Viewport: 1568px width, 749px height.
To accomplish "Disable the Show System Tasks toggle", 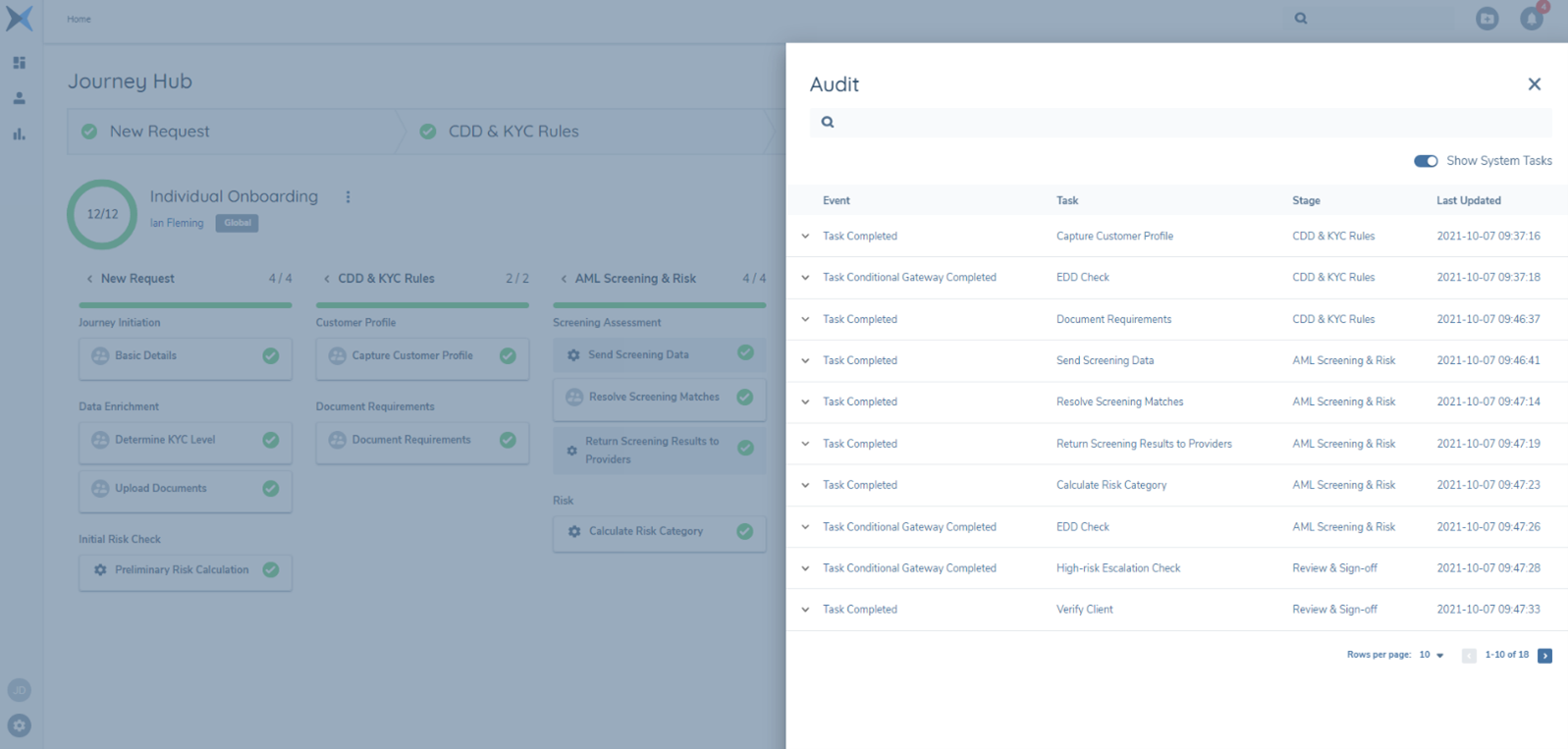I will pyautogui.click(x=1426, y=161).
